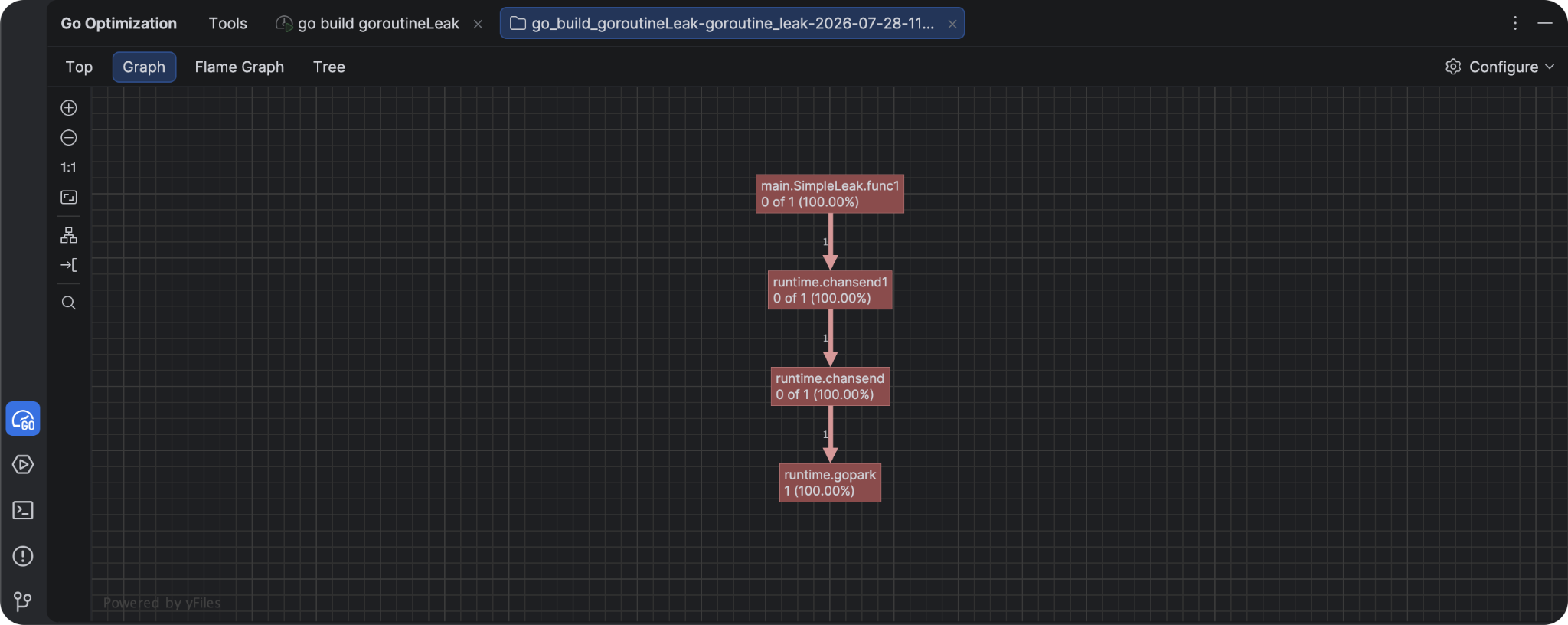Select the main.SimpleLeak.func1 node
Screen dimensions: 1568x625
(830, 194)
